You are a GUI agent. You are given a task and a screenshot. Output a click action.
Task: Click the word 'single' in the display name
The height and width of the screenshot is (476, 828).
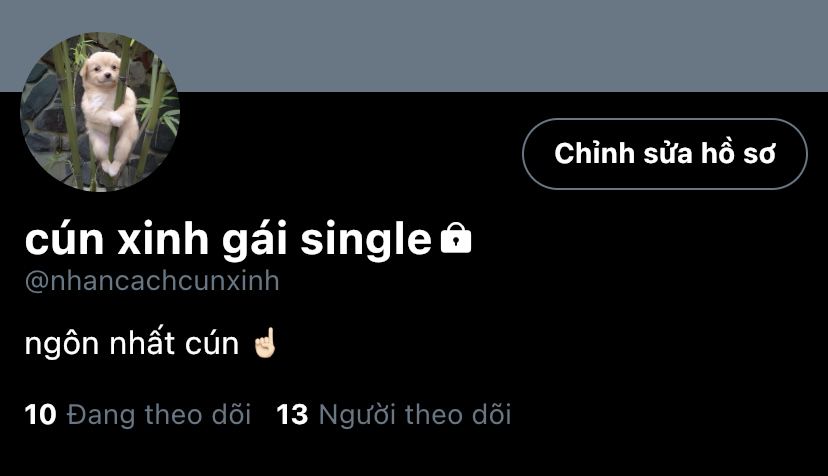point(366,240)
